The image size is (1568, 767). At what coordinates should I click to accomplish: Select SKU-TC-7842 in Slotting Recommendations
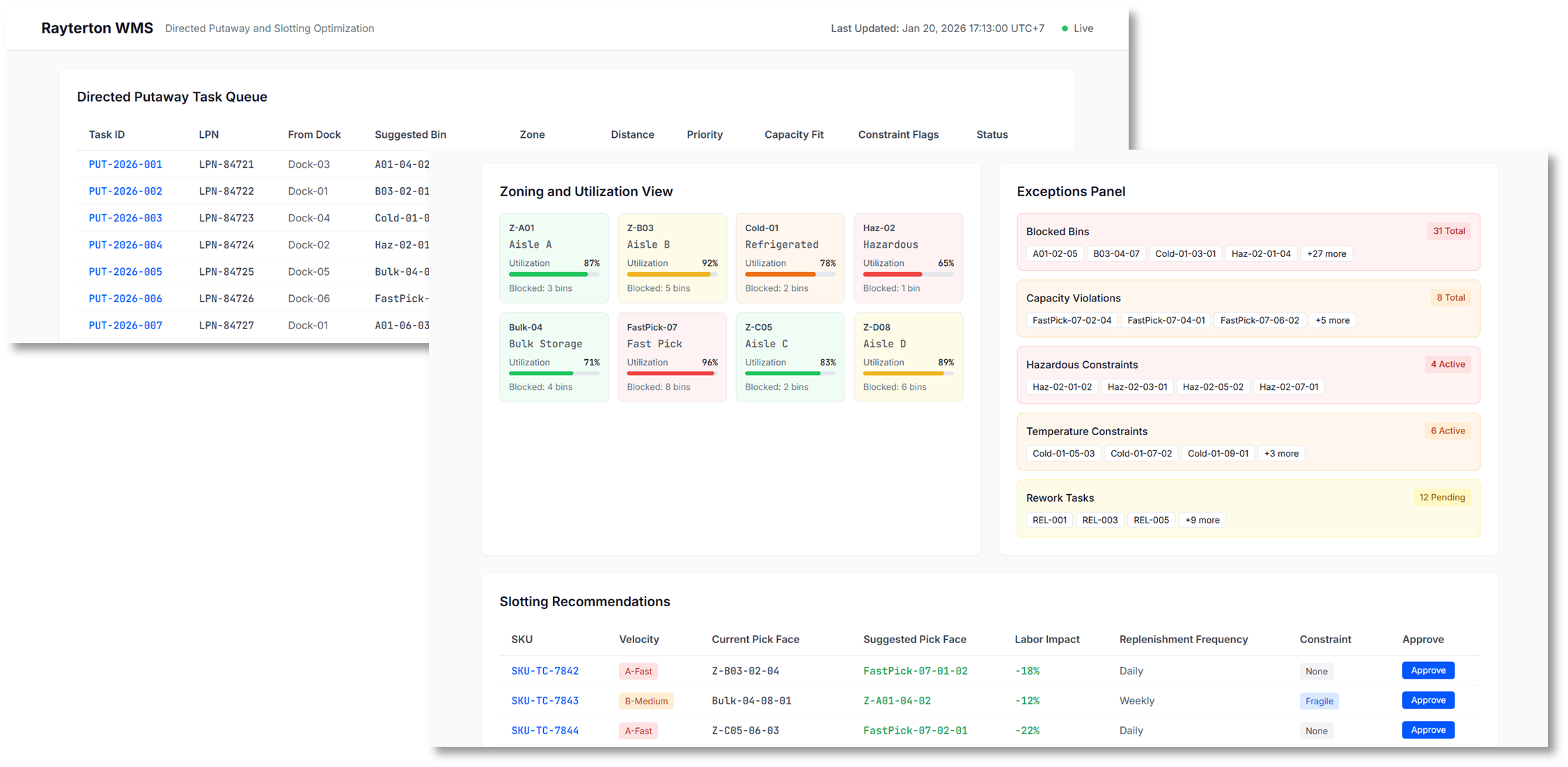pyautogui.click(x=545, y=671)
